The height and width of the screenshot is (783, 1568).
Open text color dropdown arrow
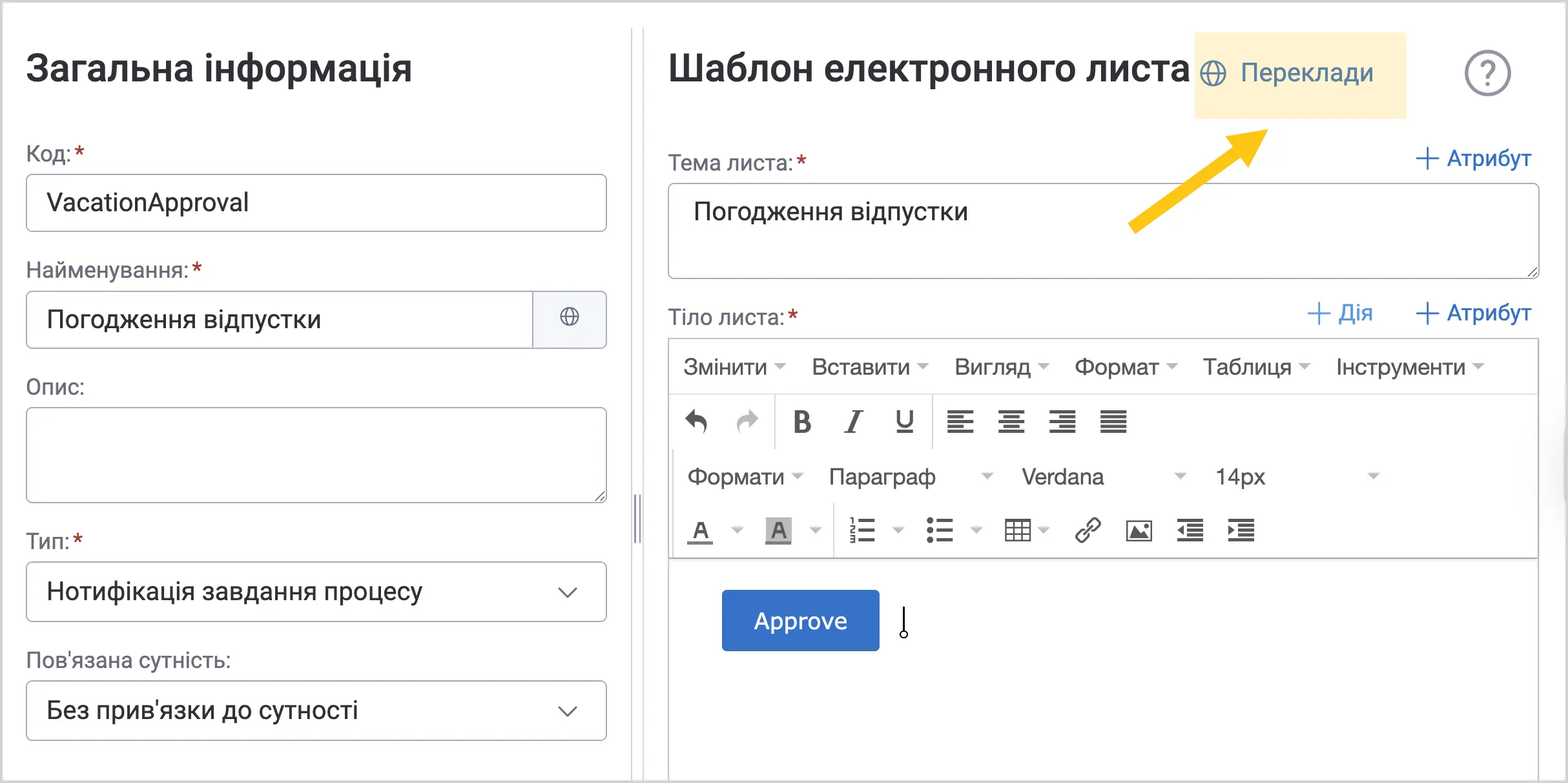[737, 531]
